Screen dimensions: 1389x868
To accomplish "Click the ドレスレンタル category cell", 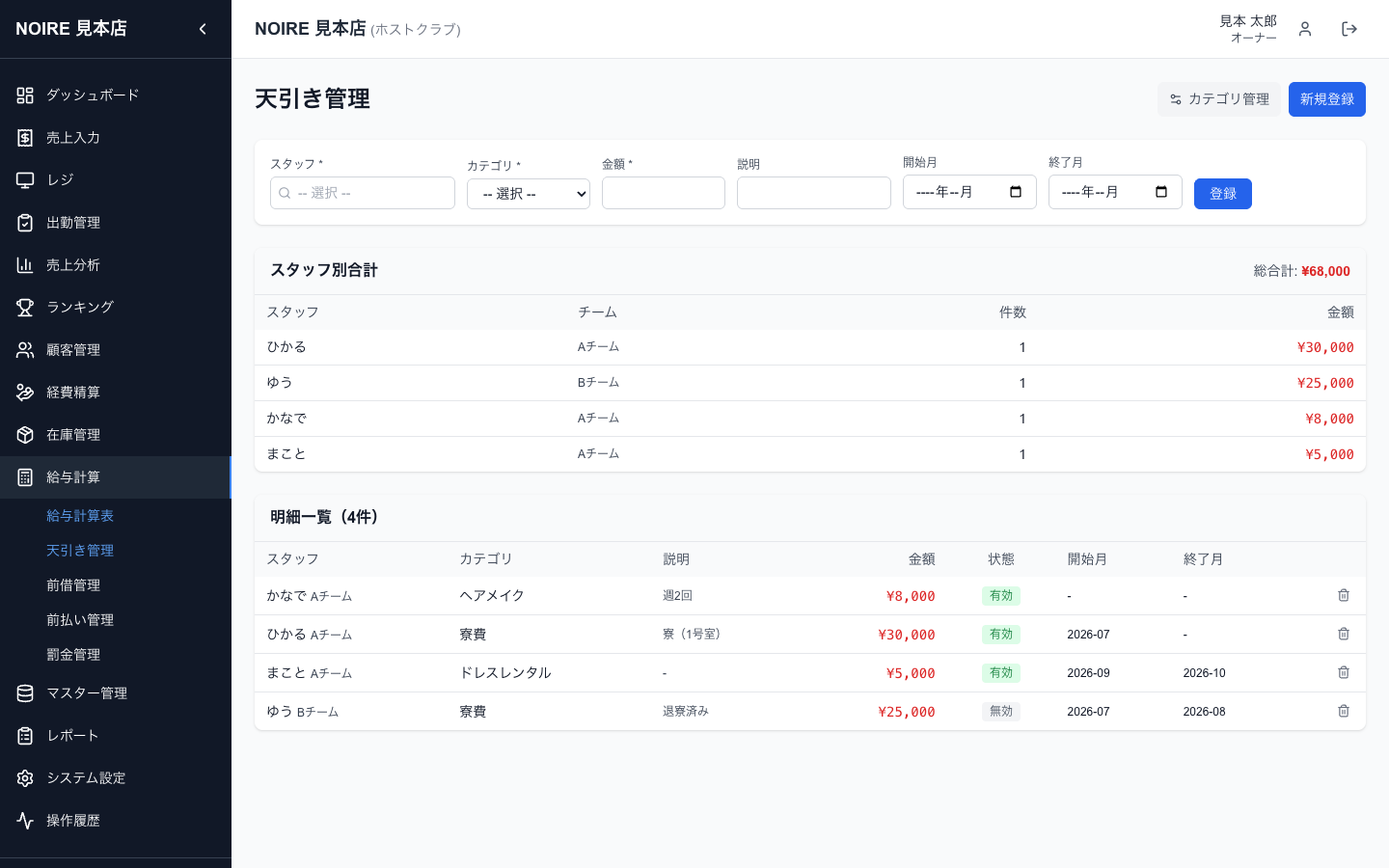I will [x=505, y=673].
